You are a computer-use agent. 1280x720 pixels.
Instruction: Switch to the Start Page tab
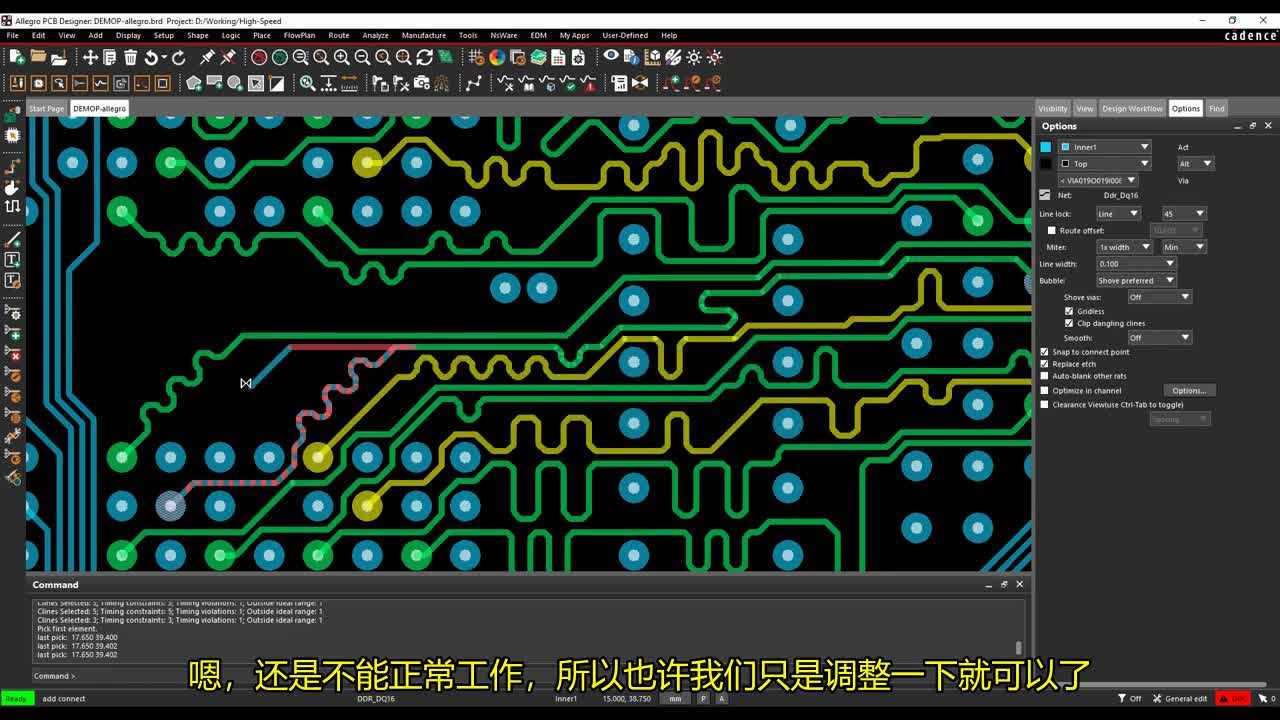click(45, 108)
